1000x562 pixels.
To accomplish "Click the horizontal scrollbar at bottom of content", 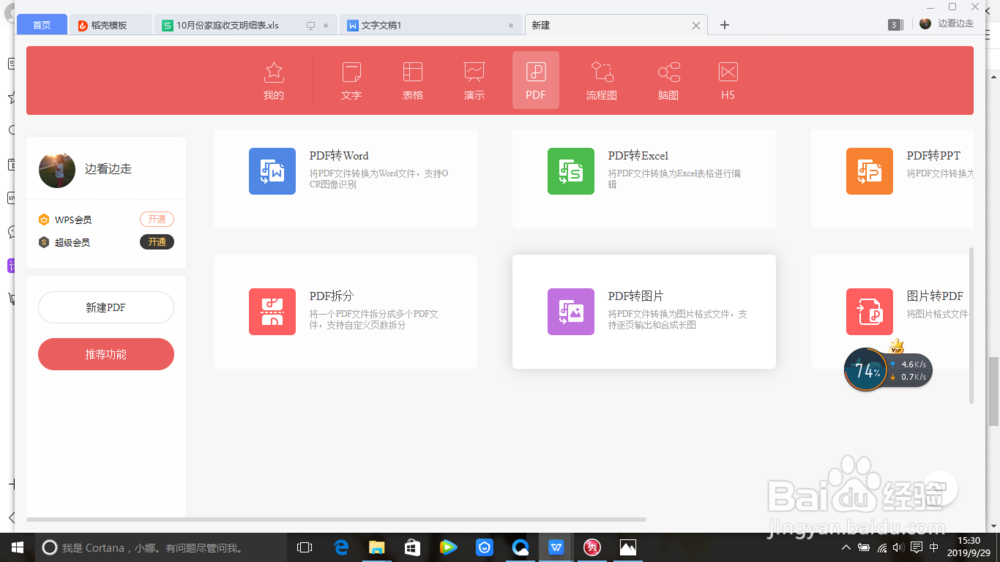I will tap(336, 519).
